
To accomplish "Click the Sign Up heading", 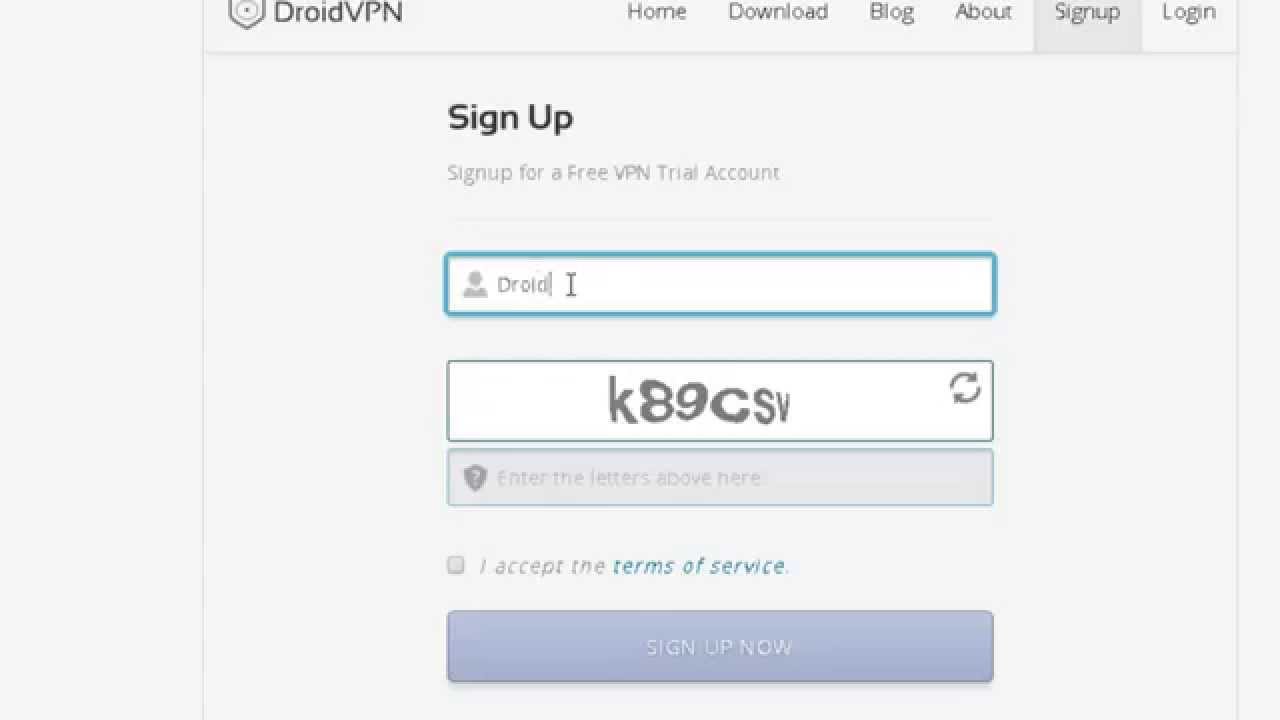I will (510, 118).
